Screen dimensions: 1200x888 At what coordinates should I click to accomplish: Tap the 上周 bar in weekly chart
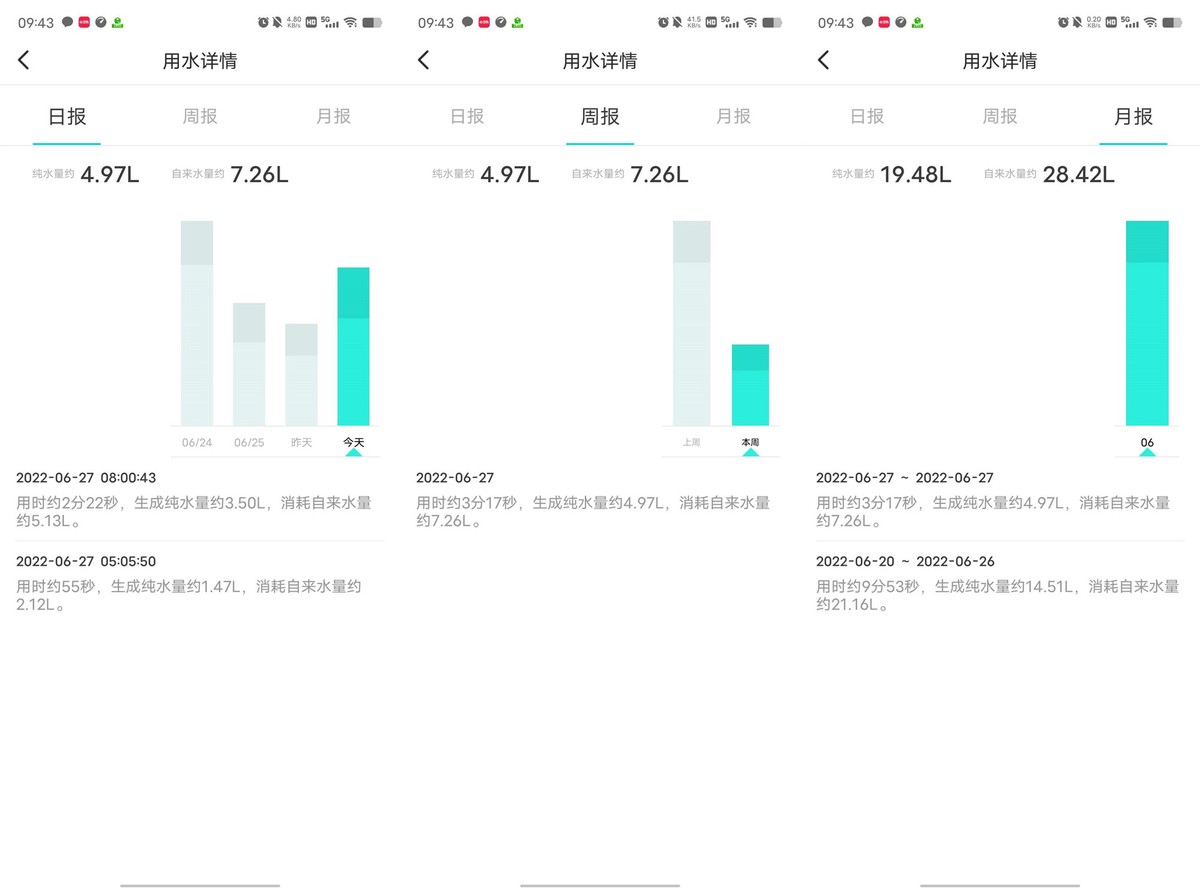tap(692, 323)
